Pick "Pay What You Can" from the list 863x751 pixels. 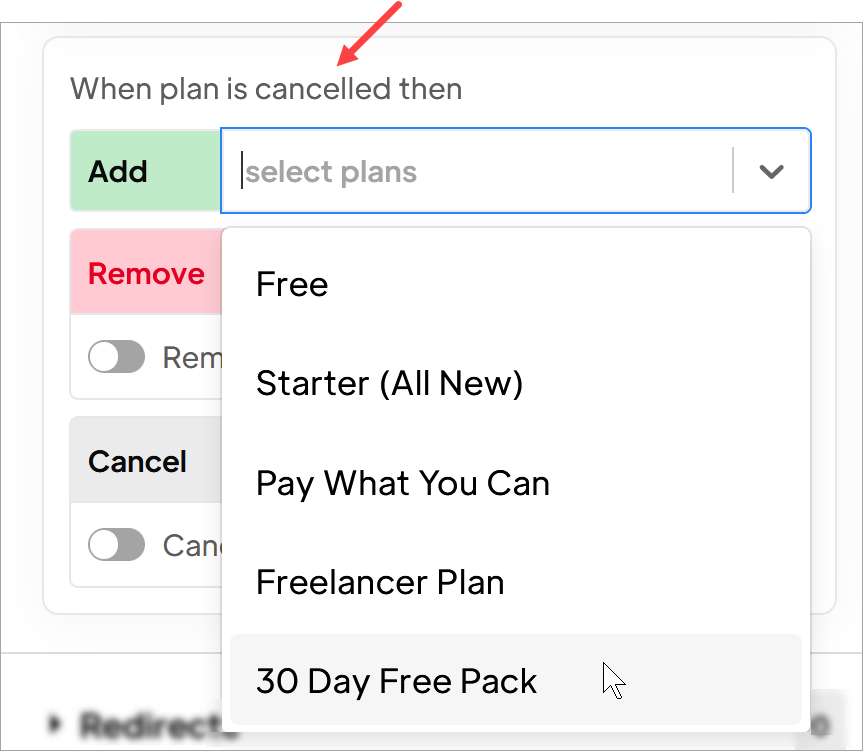(x=402, y=483)
